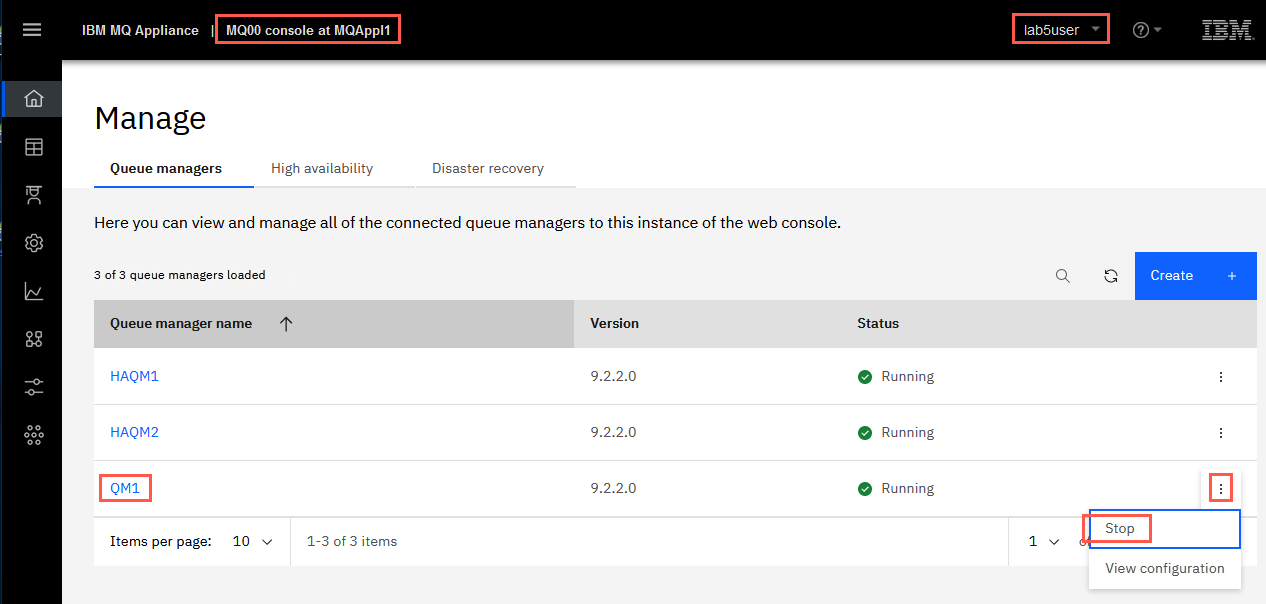Open the page number dropdown
This screenshot has height=604, width=1266.
coord(1044,541)
